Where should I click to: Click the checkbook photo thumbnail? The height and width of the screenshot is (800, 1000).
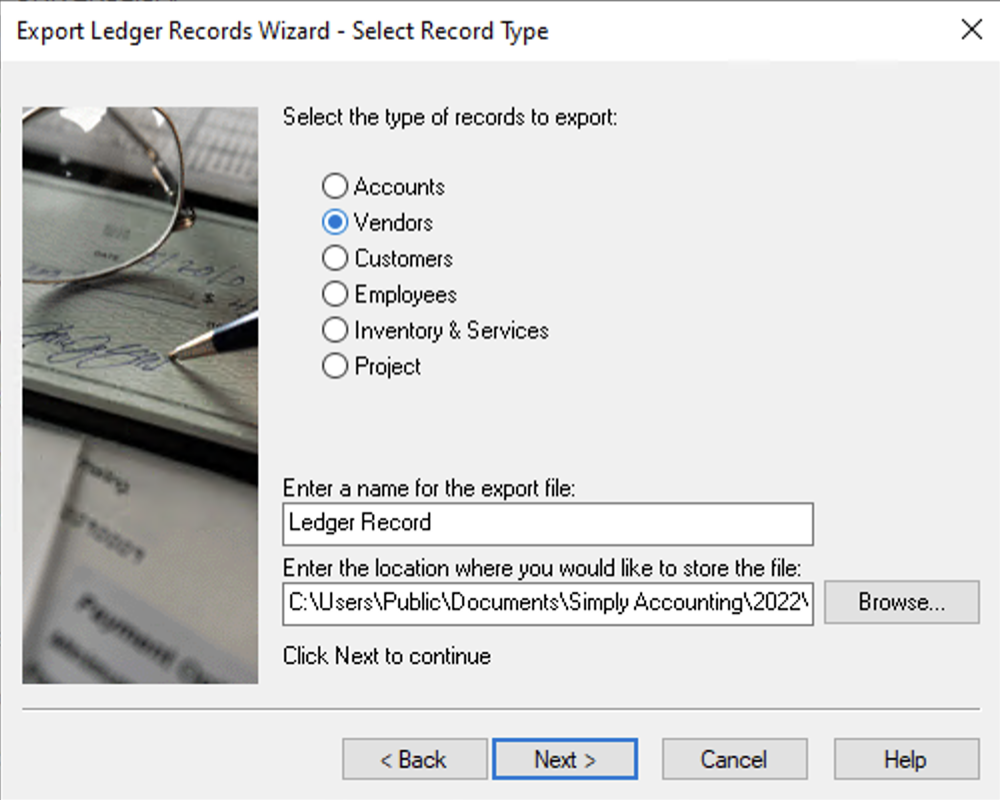coord(138,392)
